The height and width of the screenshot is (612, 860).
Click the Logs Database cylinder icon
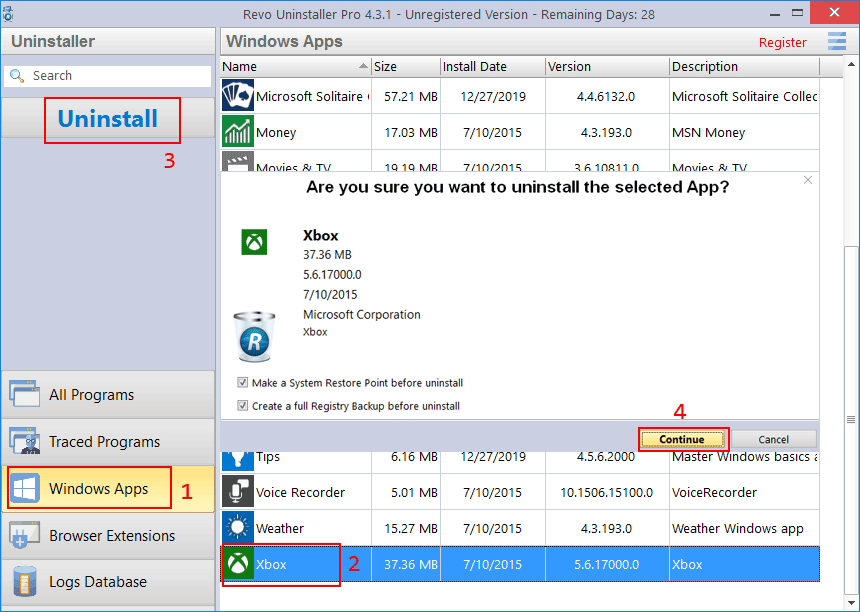coord(25,581)
